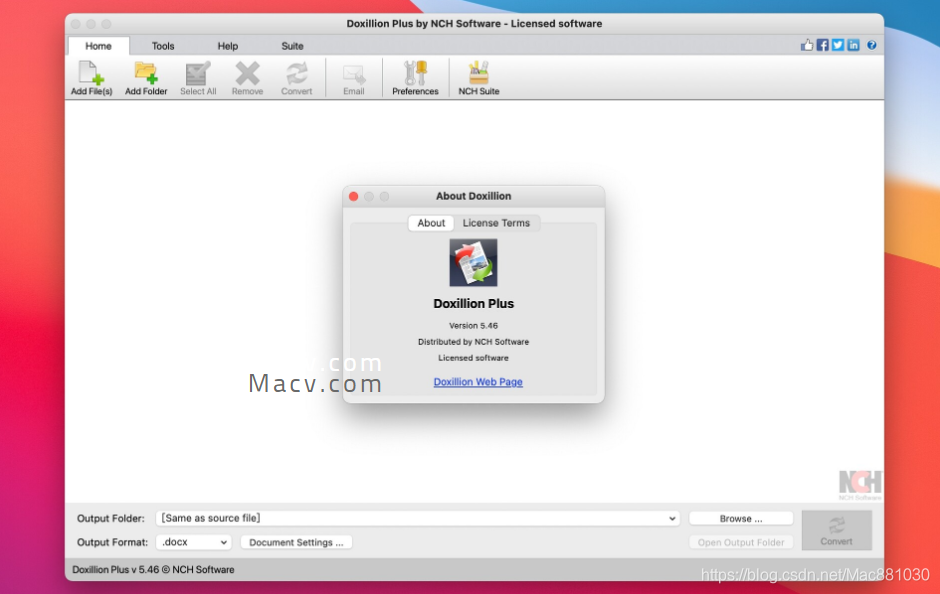
Task: Click the status bar text Doxillion Plus v 5.46
Action: [x=153, y=569]
